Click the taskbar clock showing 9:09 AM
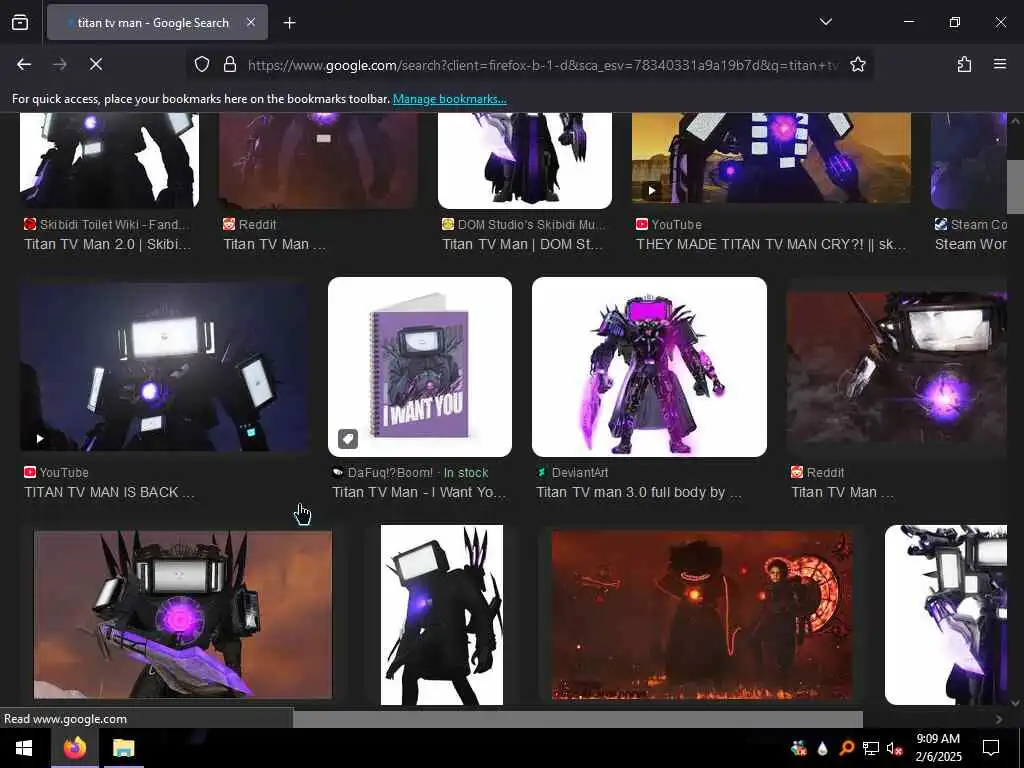Screen dimensions: 1024x768 [x=938, y=748]
